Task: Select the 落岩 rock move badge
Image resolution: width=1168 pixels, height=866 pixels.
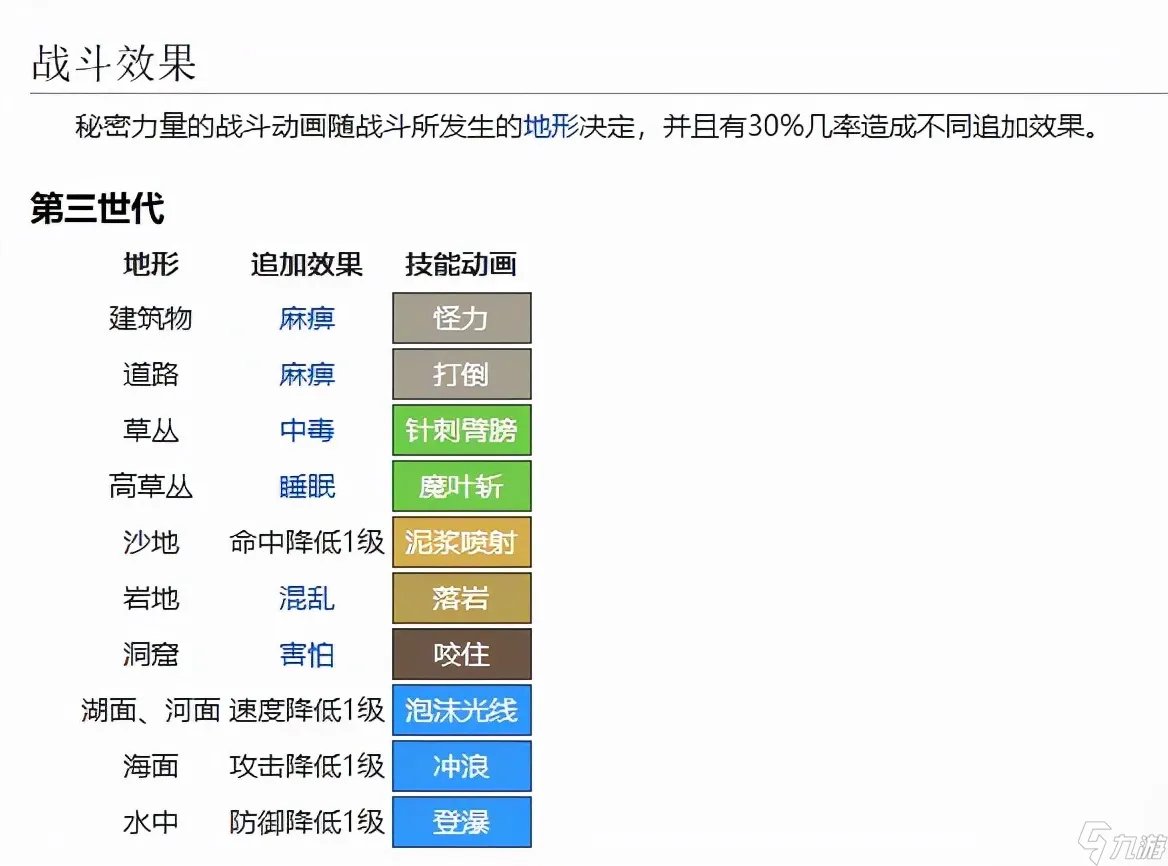Action: click(x=461, y=598)
